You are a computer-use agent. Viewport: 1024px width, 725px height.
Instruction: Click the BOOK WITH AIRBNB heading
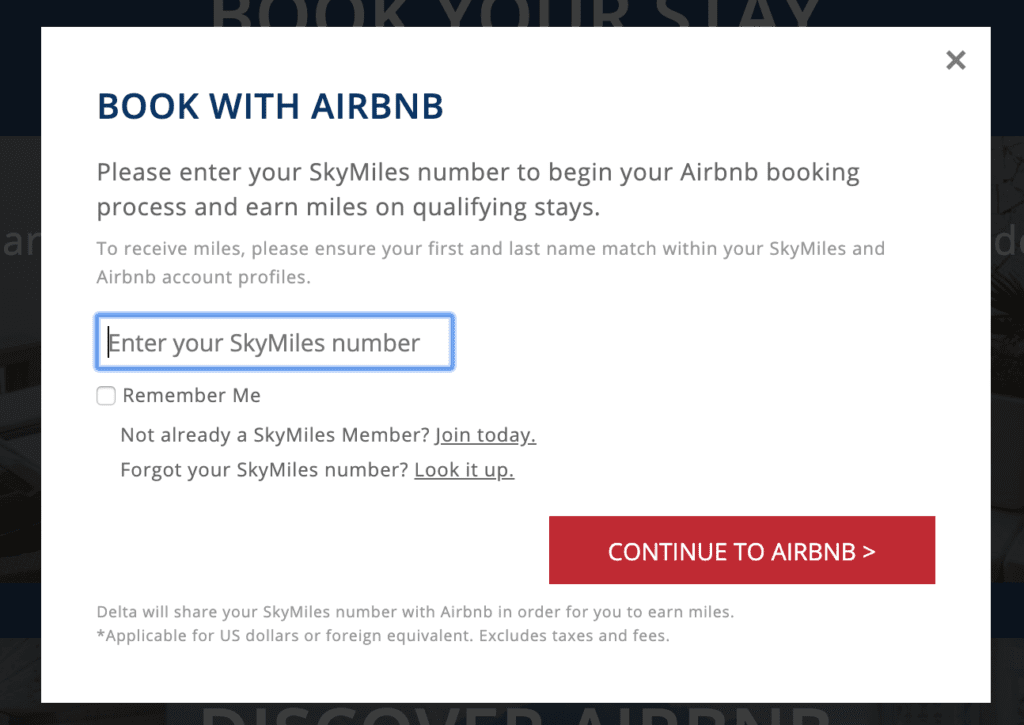[270, 106]
